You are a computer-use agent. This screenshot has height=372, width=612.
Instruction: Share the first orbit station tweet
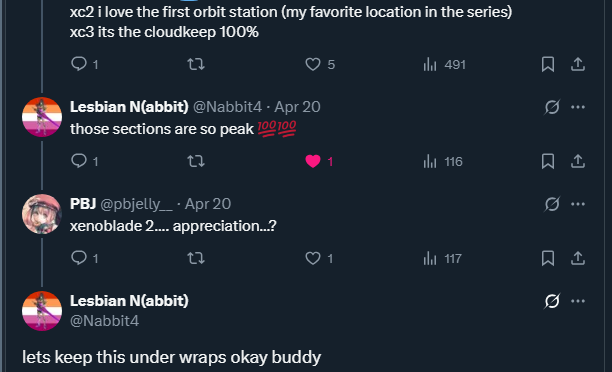[578, 64]
